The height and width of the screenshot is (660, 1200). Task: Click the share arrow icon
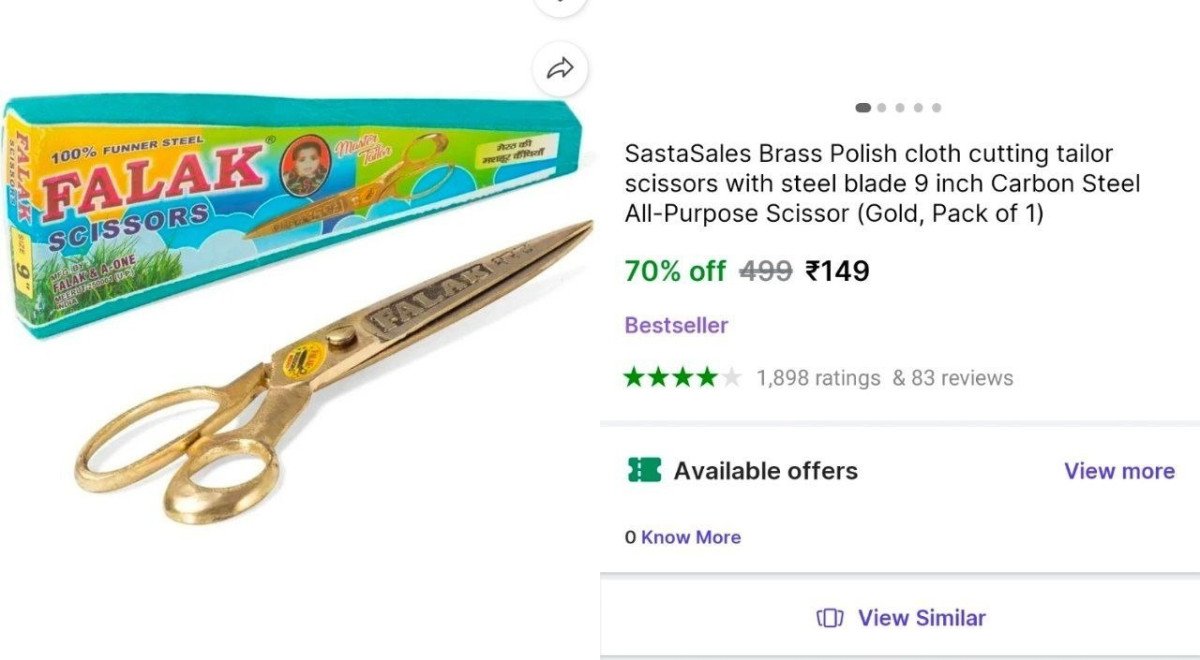tap(561, 69)
